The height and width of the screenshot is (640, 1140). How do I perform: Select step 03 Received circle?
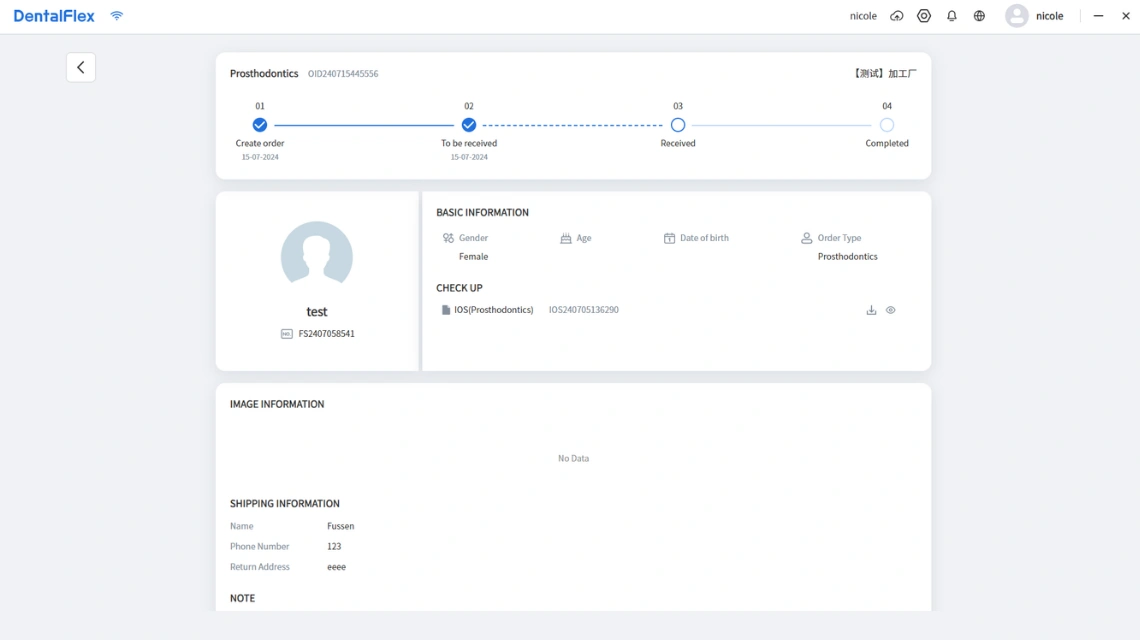point(678,125)
